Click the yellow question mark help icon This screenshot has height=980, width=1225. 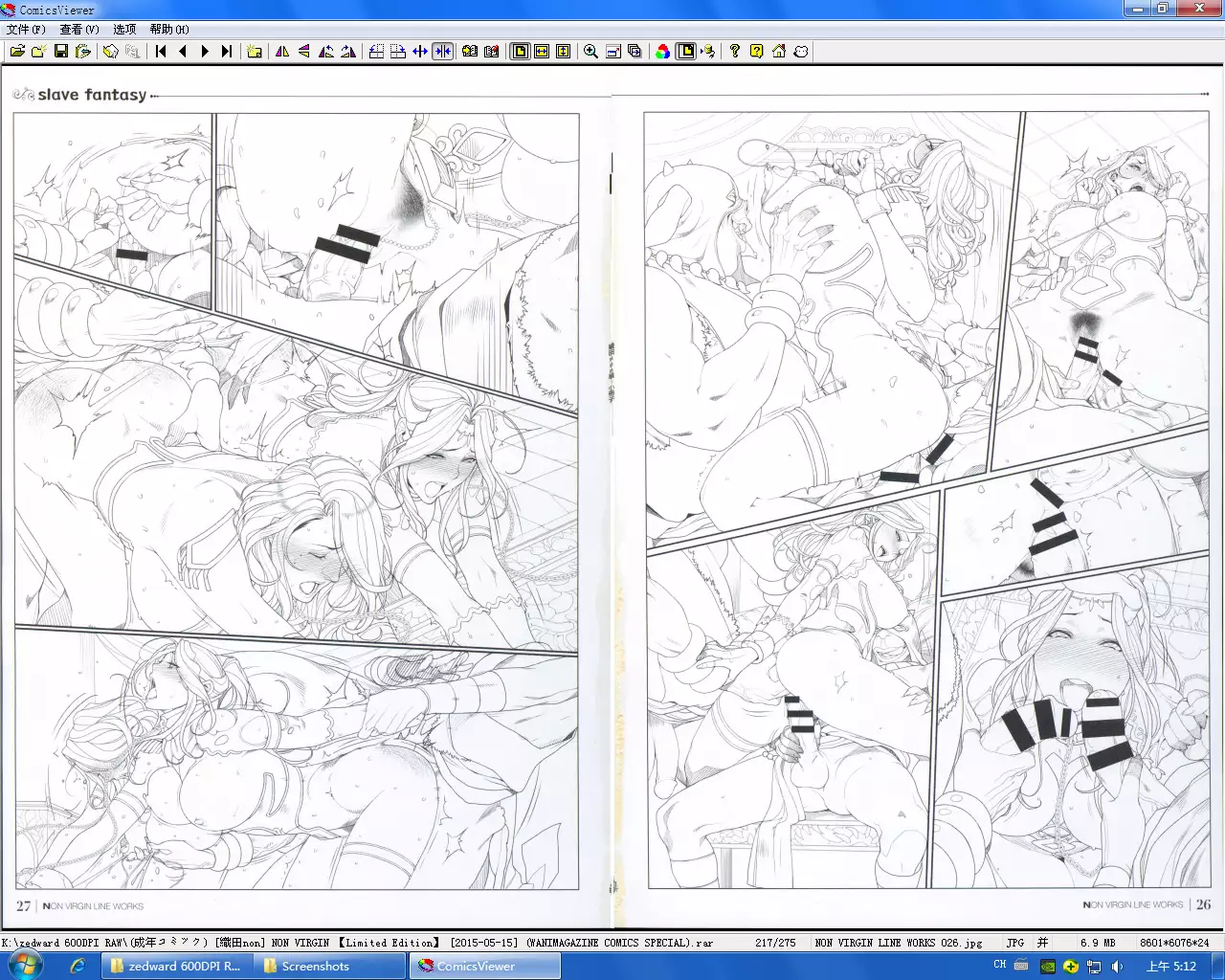point(756,52)
